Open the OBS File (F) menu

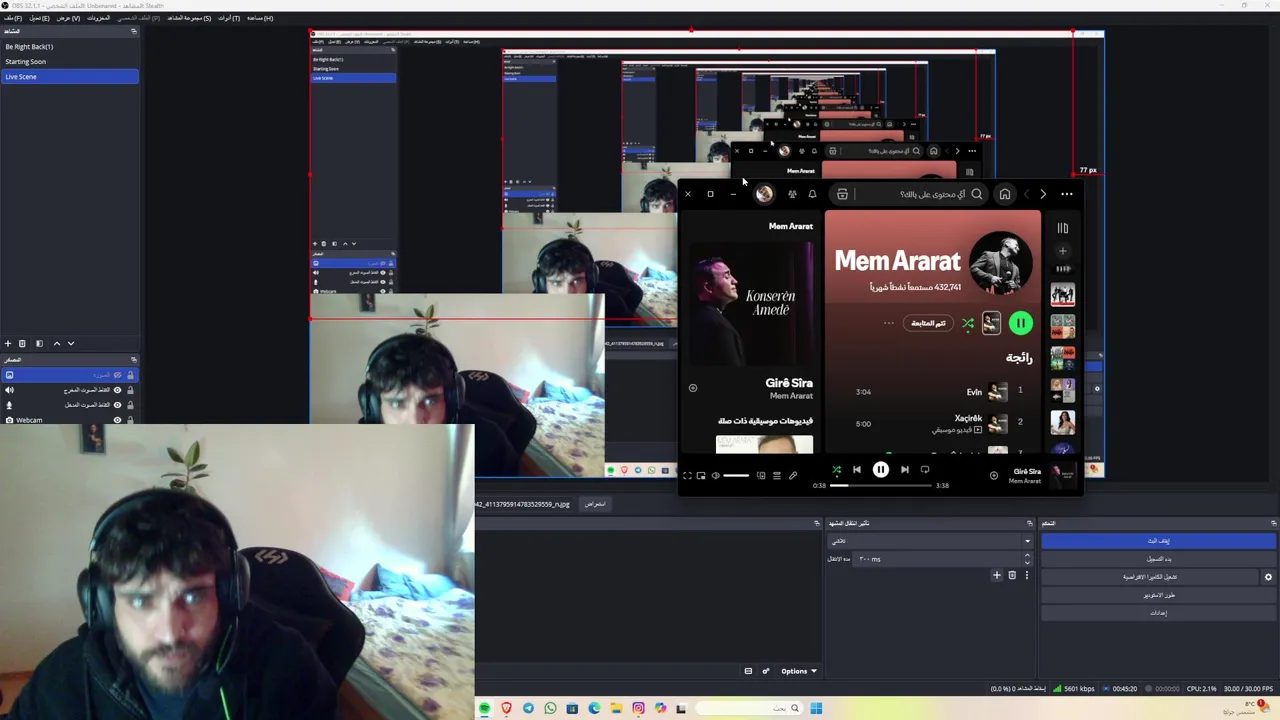tap(12, 18)
